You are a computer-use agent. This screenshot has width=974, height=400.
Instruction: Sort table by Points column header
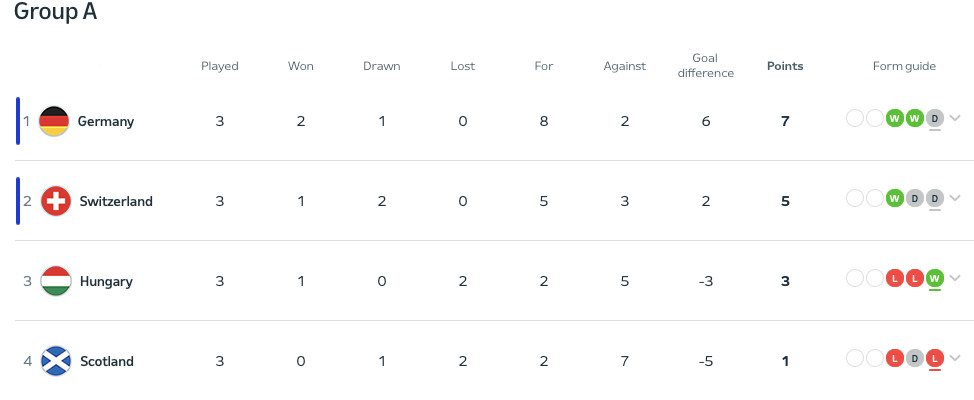click(x=785, y=66)
